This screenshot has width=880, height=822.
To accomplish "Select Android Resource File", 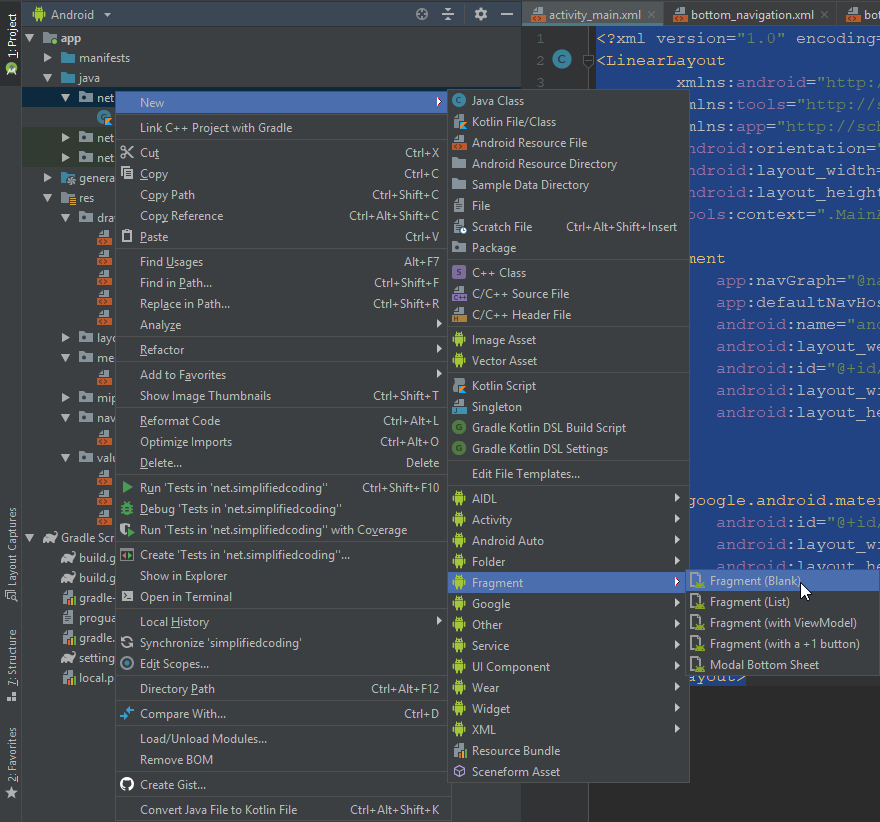I will click(x=569, y=143).
